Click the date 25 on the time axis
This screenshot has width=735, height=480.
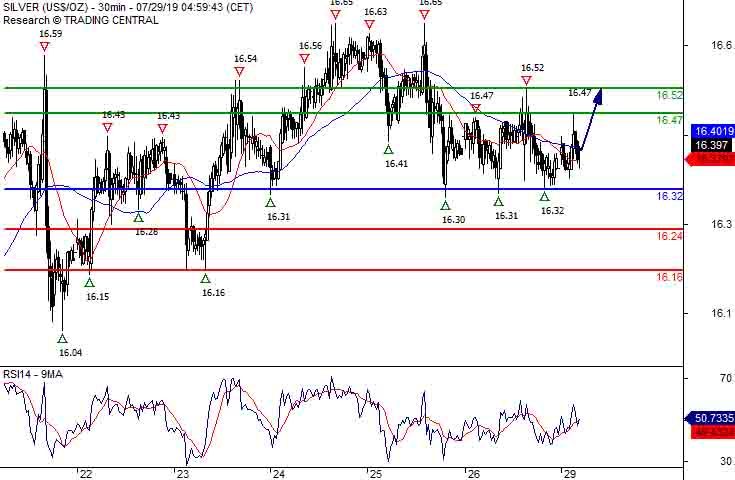pos(376,474)
